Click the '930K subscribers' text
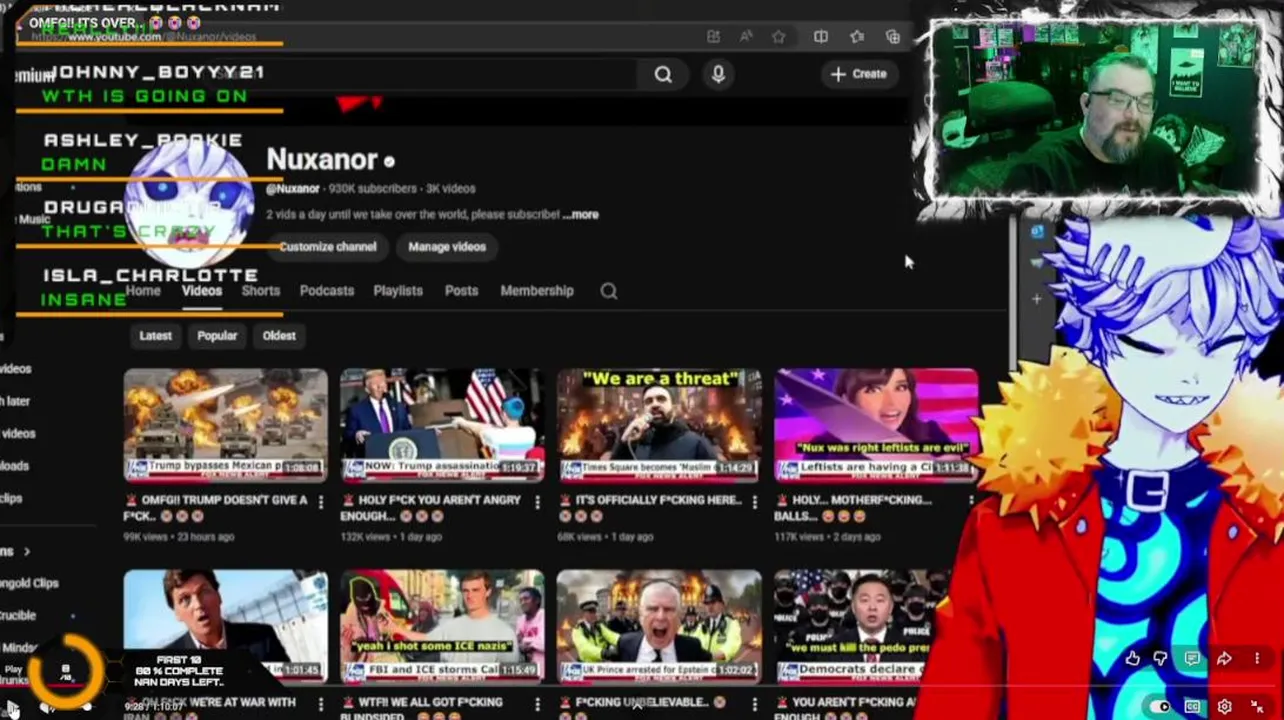1284x720 pixels. [372, 188]
